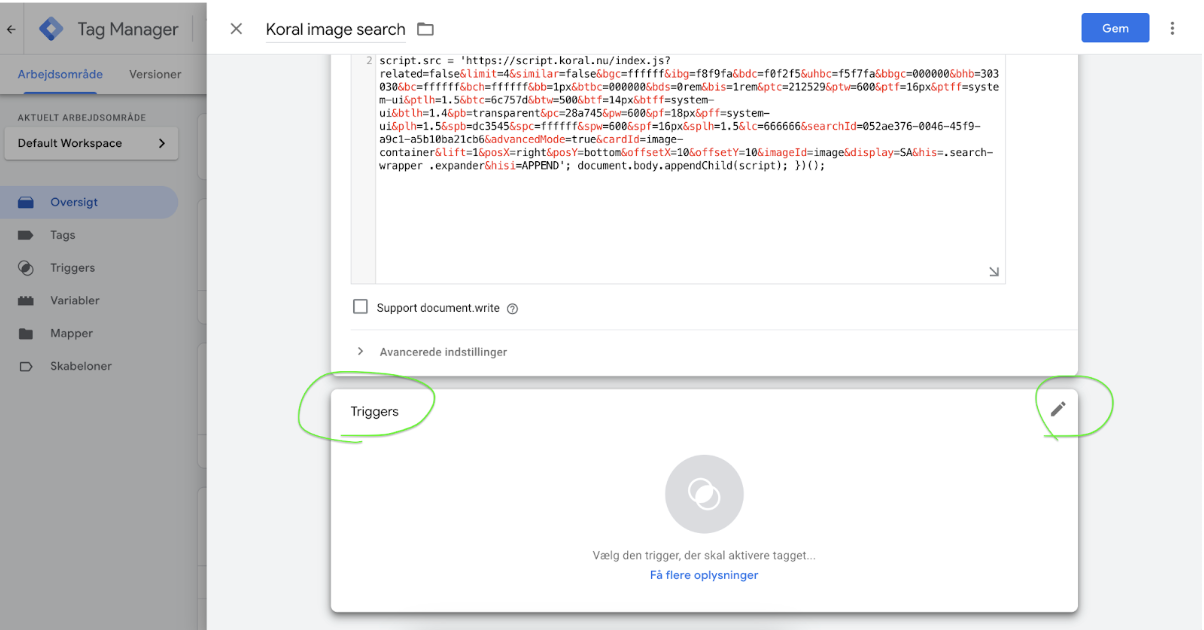This screenshot has height=630, width=1204.
Task: Enable the Support document.write checkbox
Action: pyautogui.click(x=360, y=307)
